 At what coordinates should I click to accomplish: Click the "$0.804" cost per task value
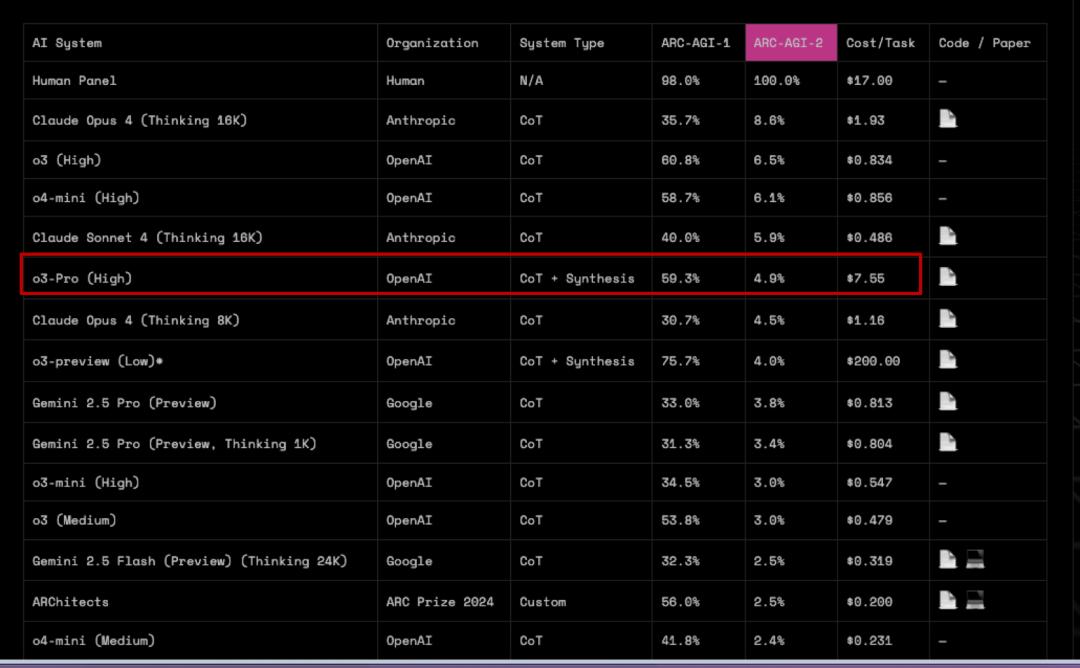869,444
